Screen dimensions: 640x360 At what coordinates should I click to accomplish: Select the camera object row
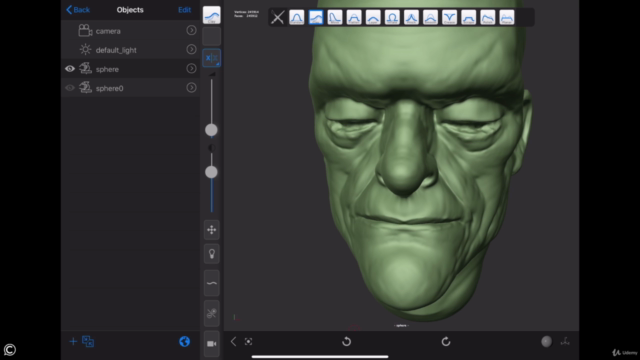click(x=131, y=31)
